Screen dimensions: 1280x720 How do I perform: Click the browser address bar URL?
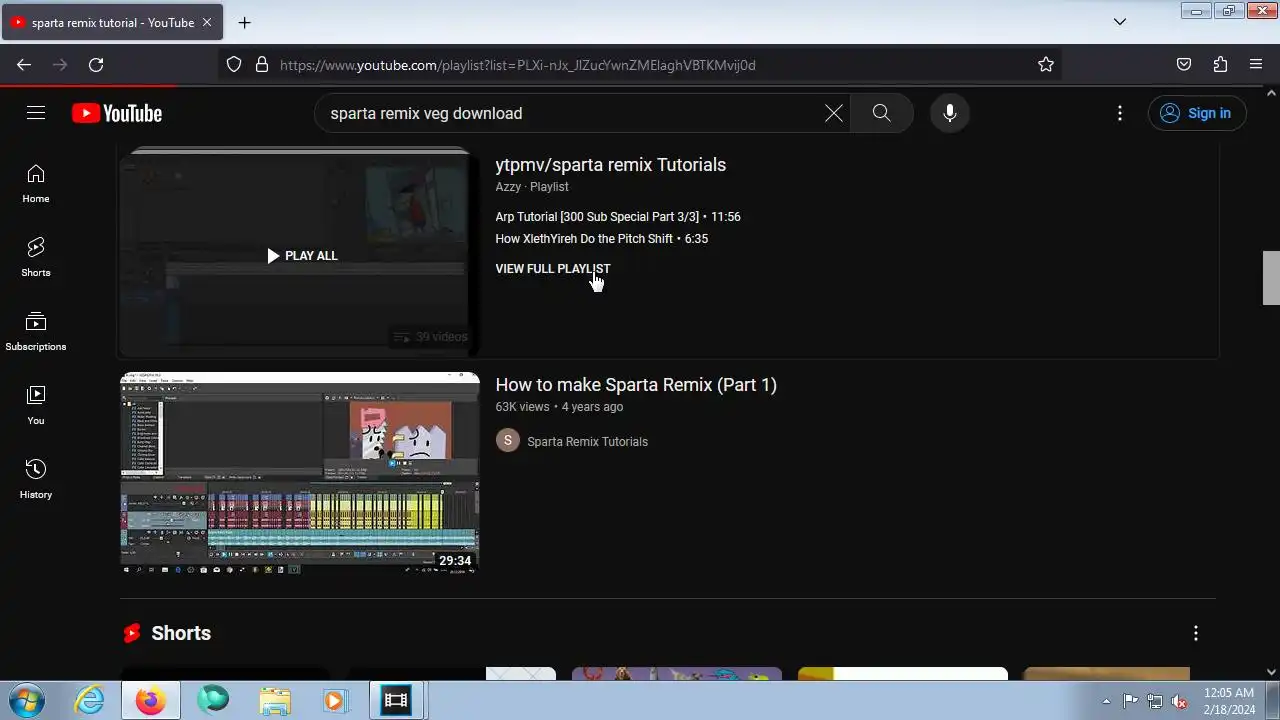tap(518, 65)
